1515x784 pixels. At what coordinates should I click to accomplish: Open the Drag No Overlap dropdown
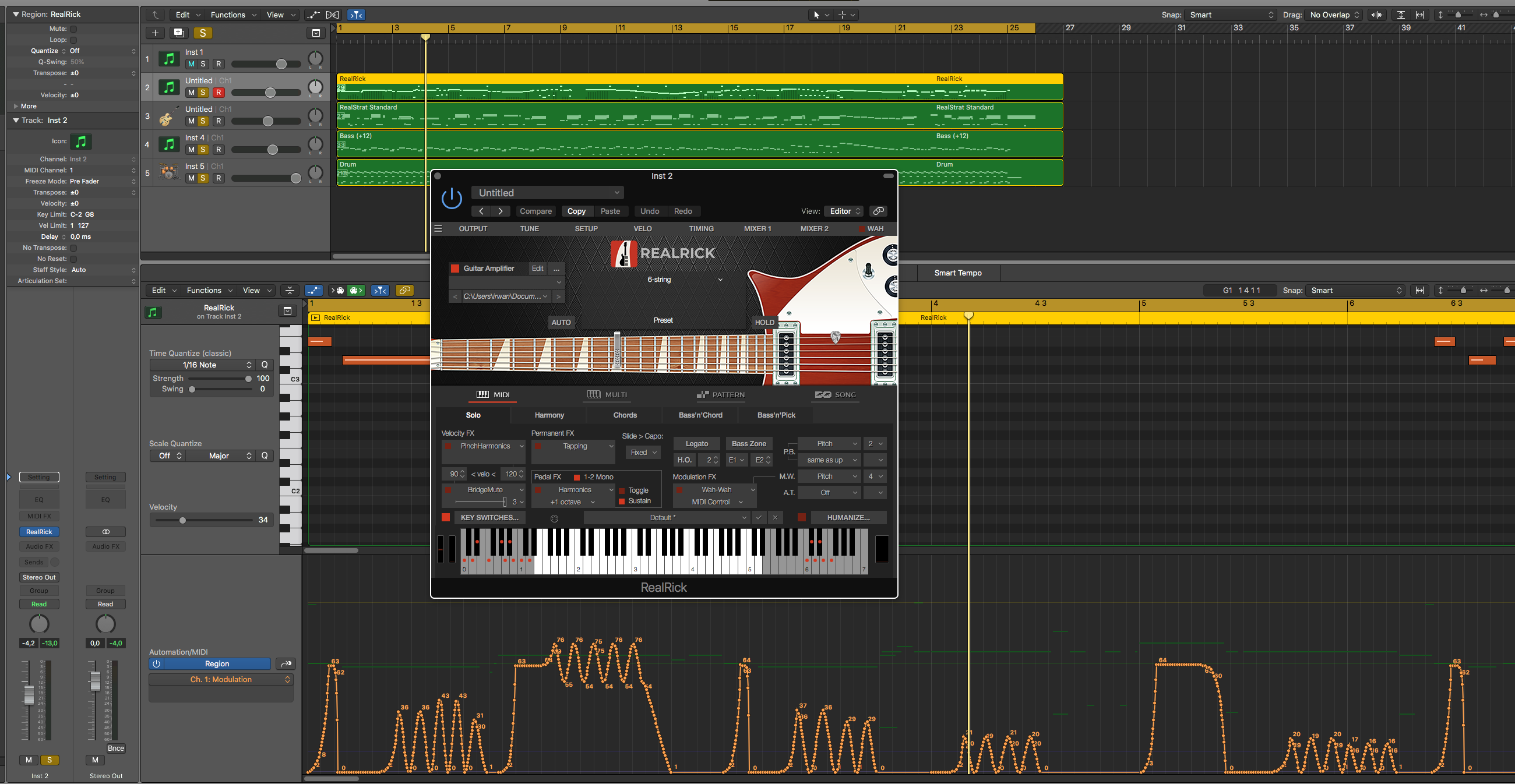click(1334, 15)
